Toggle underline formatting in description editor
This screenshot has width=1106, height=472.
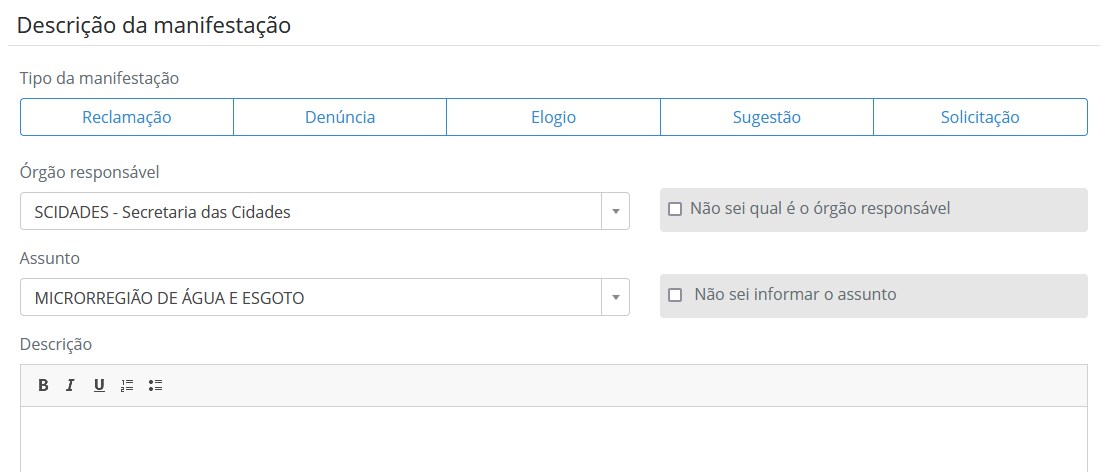99,385
